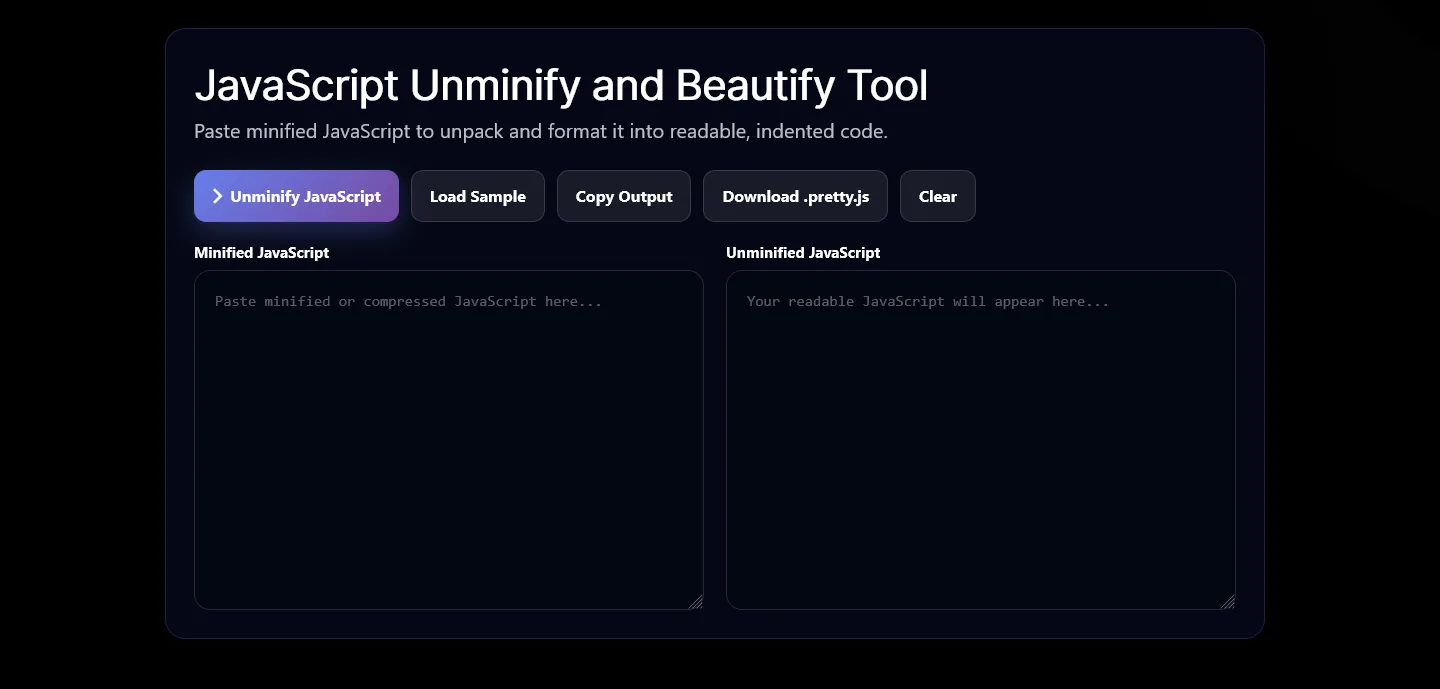Click the resize grip of the Unminified JavaScript box
Viewport: 1440px width, 689px height.
(1229, 601)
